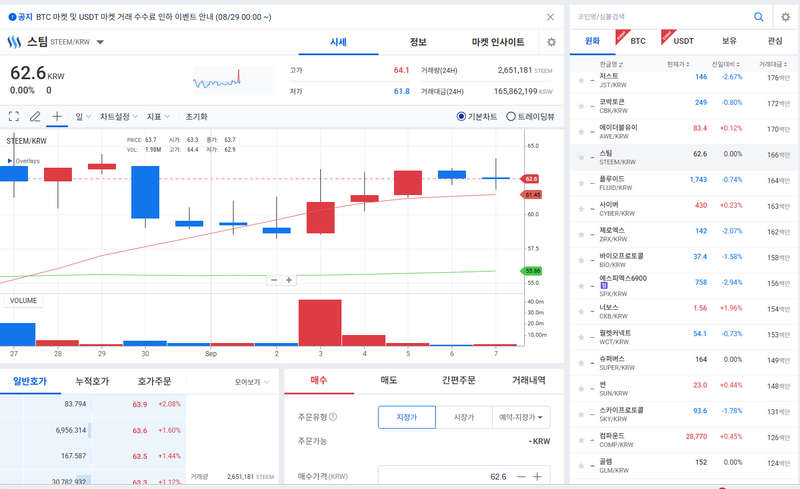800x489 pixels.
Task: Click the chart zoom-in plus button
Action: 289,280
